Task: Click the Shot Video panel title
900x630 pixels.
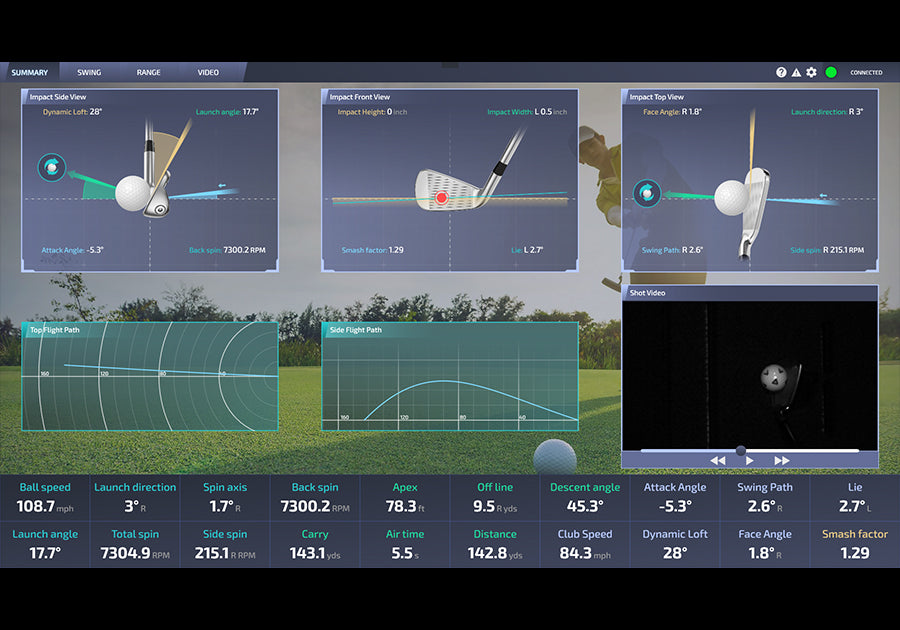Action: 647,293
